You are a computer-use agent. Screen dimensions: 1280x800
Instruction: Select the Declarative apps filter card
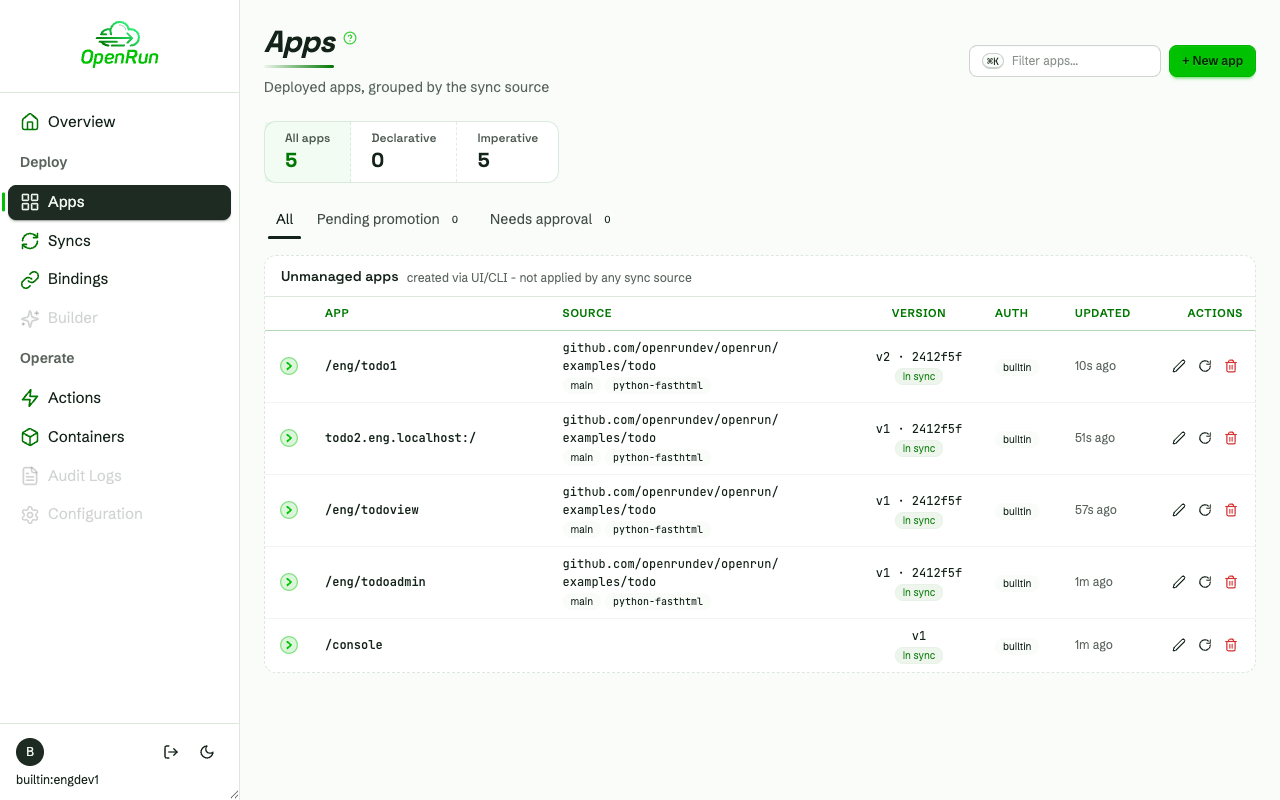404,152
